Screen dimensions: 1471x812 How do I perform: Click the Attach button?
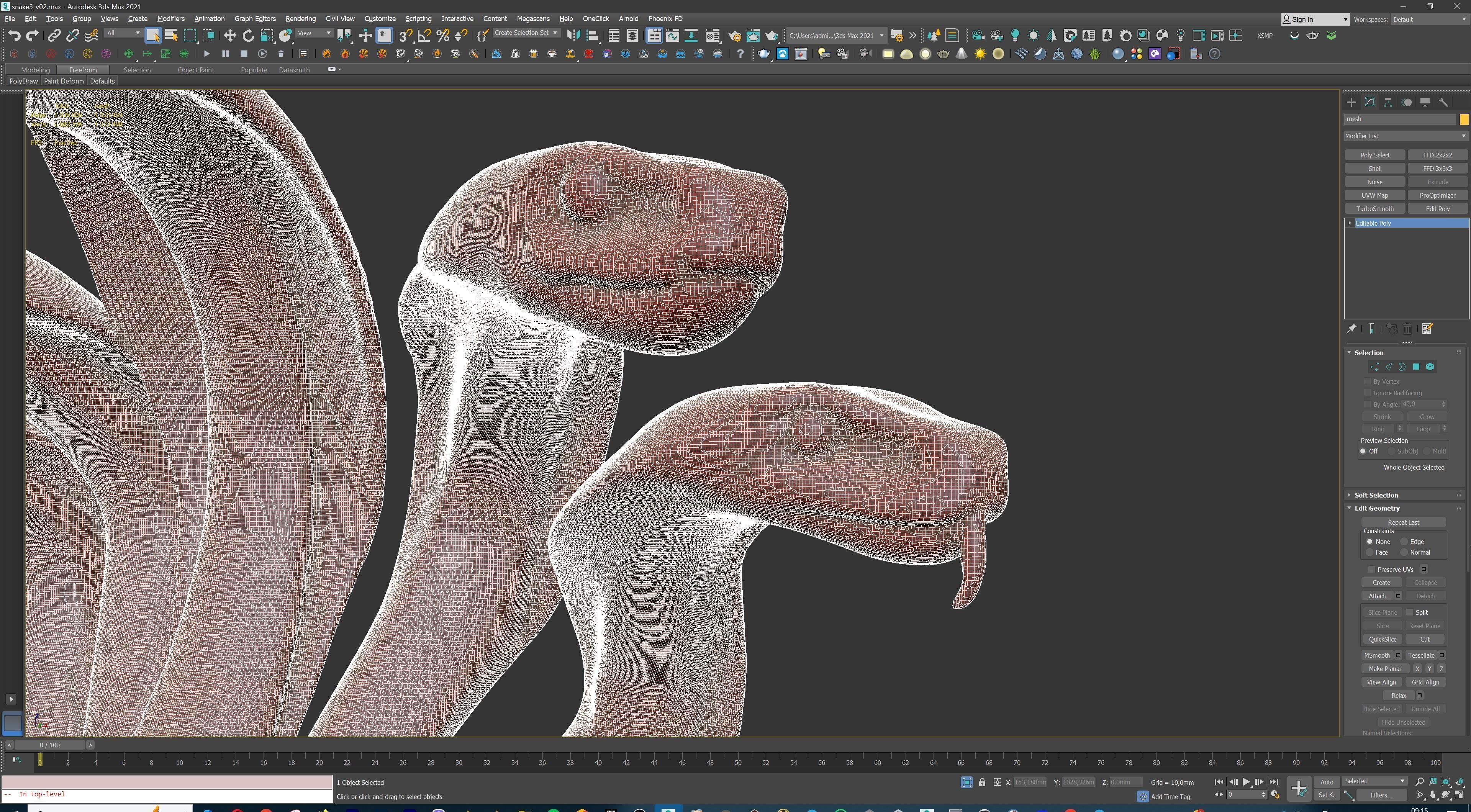pos(1377,596)
